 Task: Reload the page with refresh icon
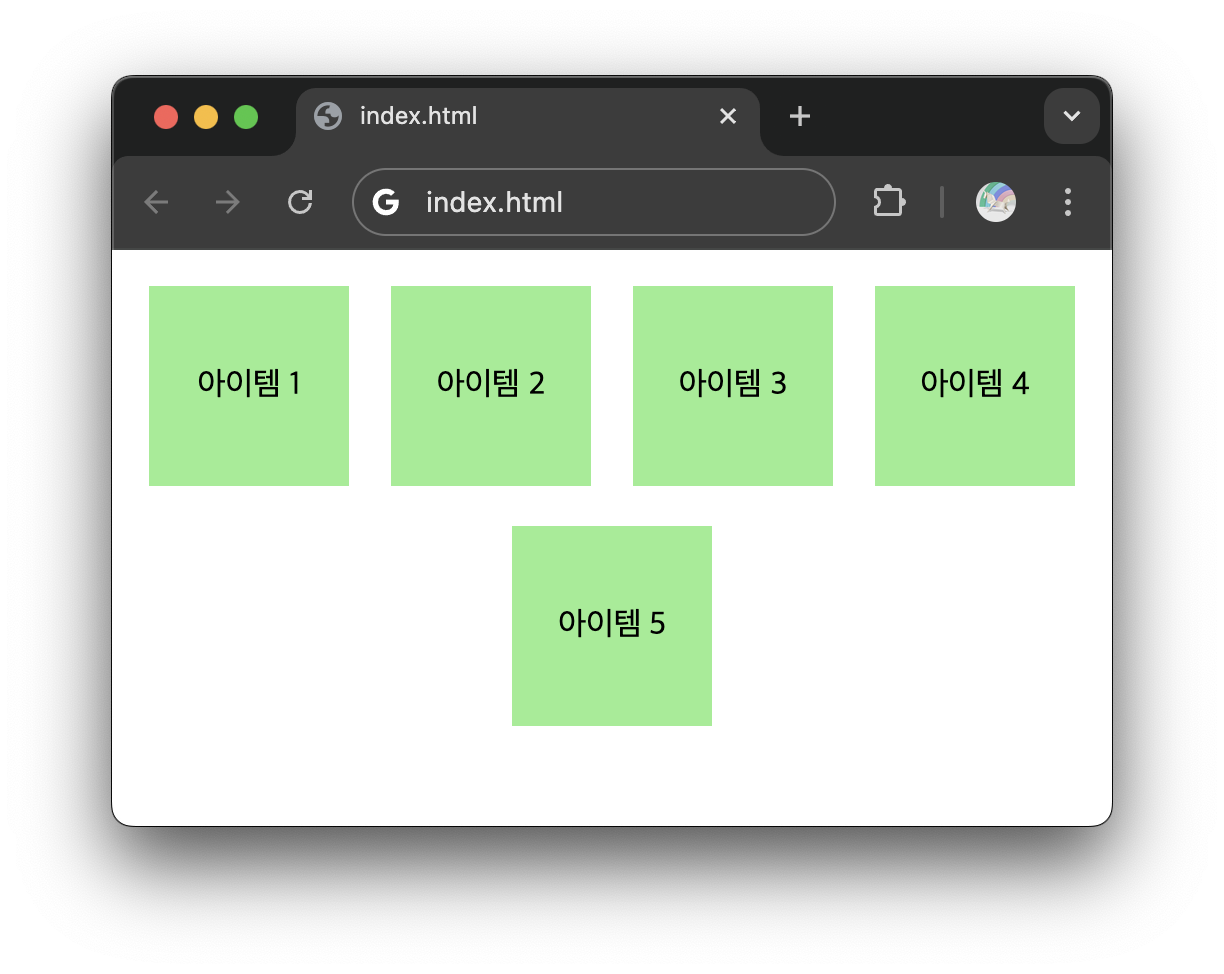click(x=300, y=203)
